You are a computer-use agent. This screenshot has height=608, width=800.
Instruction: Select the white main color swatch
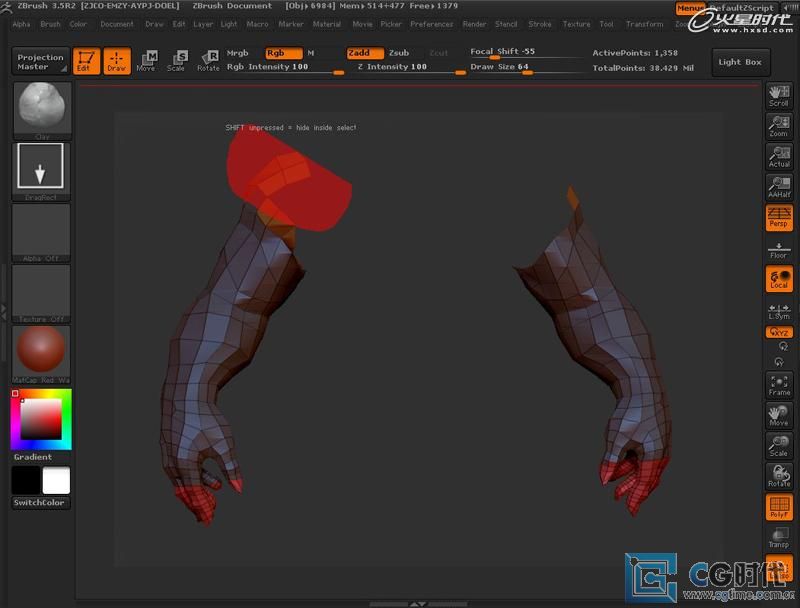tap(56, 480)
